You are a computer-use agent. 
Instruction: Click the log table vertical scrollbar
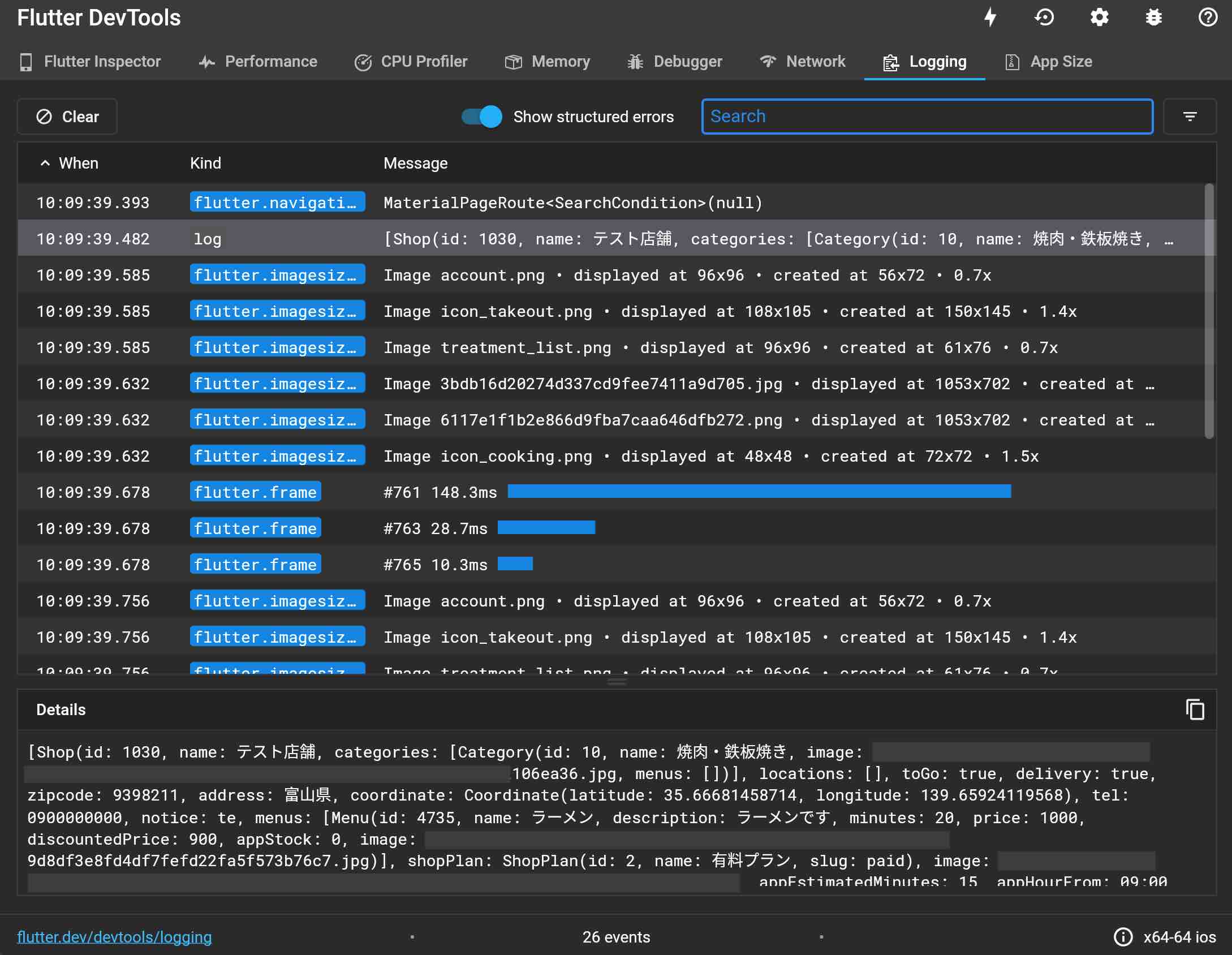pyautogui.click(x=1209, y=311)
